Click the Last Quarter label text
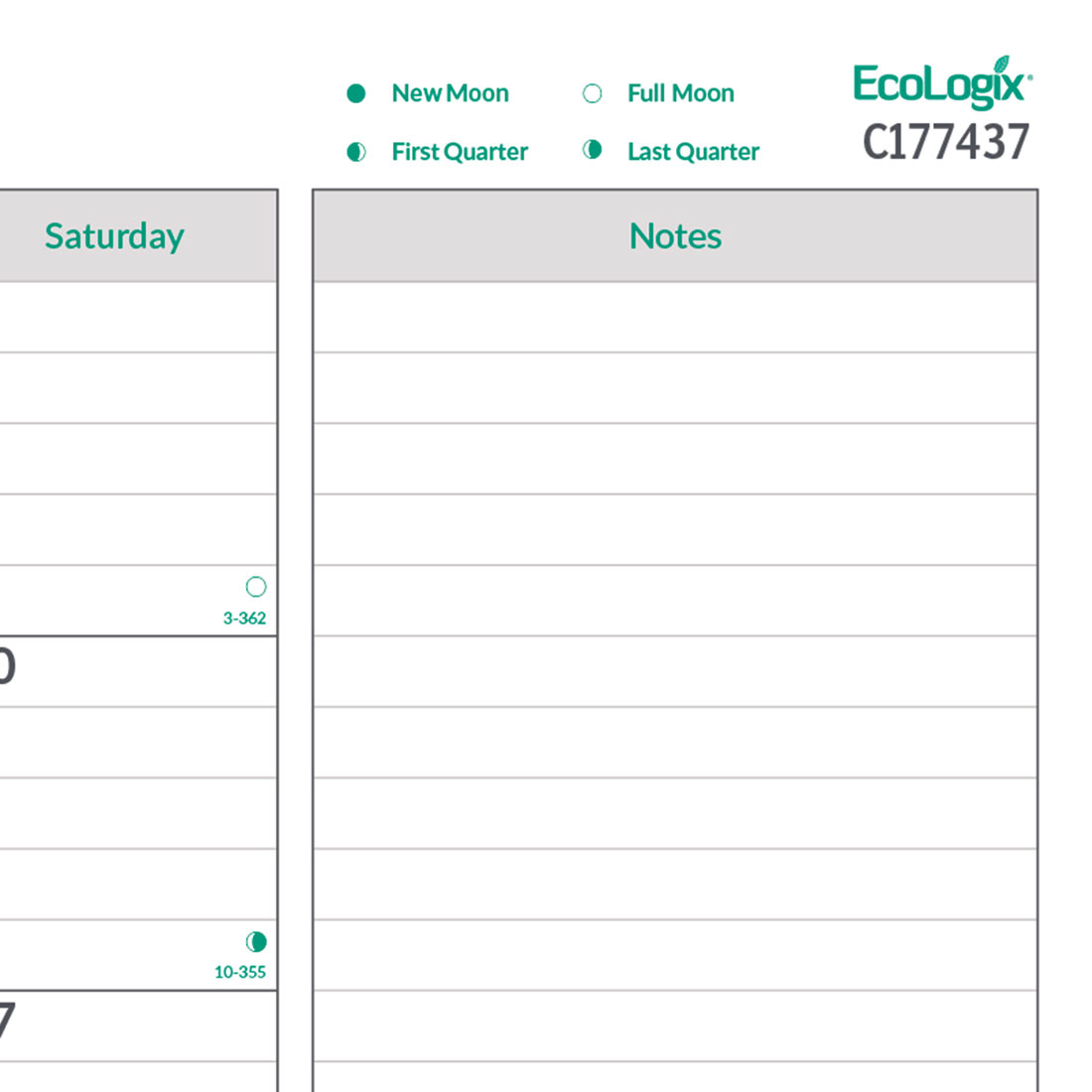Screen dimensions: 1092x1092 pos(693,152)
